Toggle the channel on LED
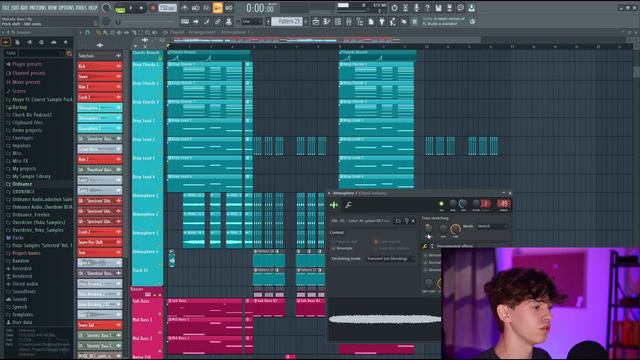Image resolution: width=640 pixels, height=360 pixels. click(x=441, y=203)
